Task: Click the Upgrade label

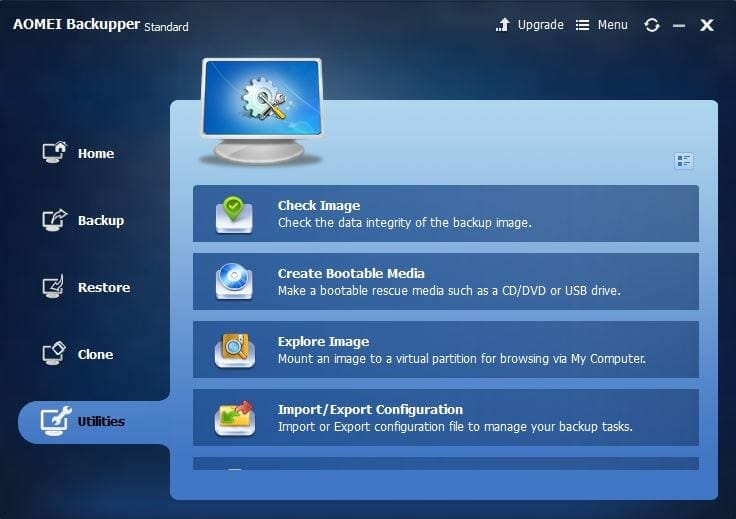Action: tap(541, 25)
